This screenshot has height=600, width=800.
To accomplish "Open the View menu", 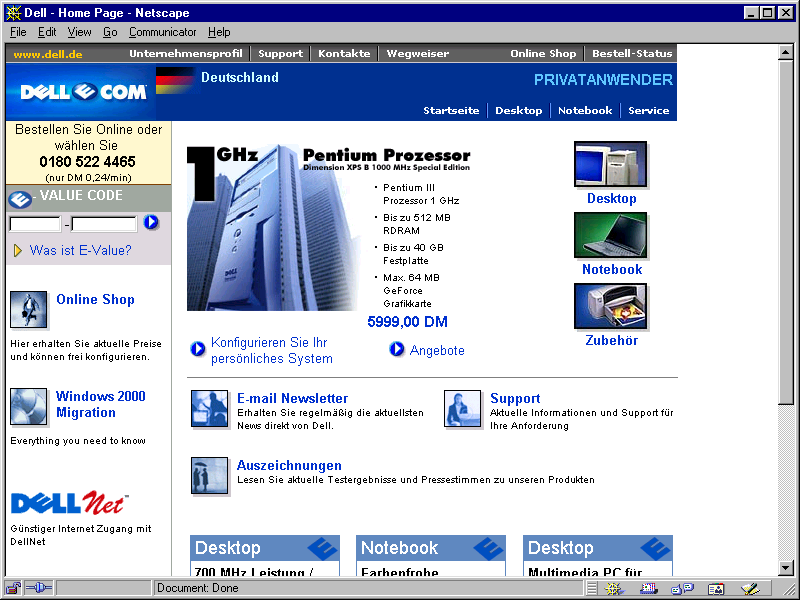I will point(80,32).
